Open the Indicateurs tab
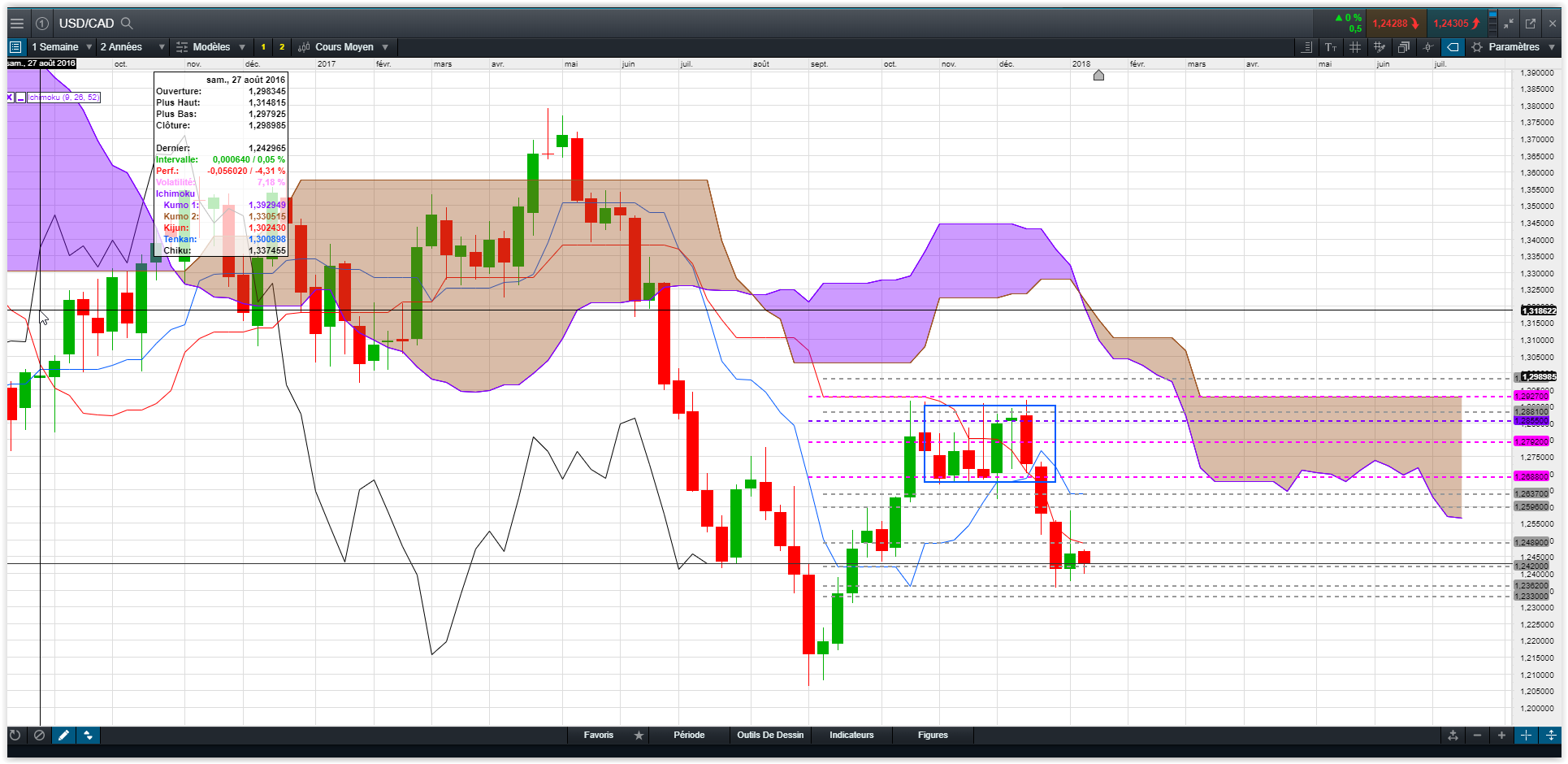1568x764 pixels. click(x=851, y=735)
